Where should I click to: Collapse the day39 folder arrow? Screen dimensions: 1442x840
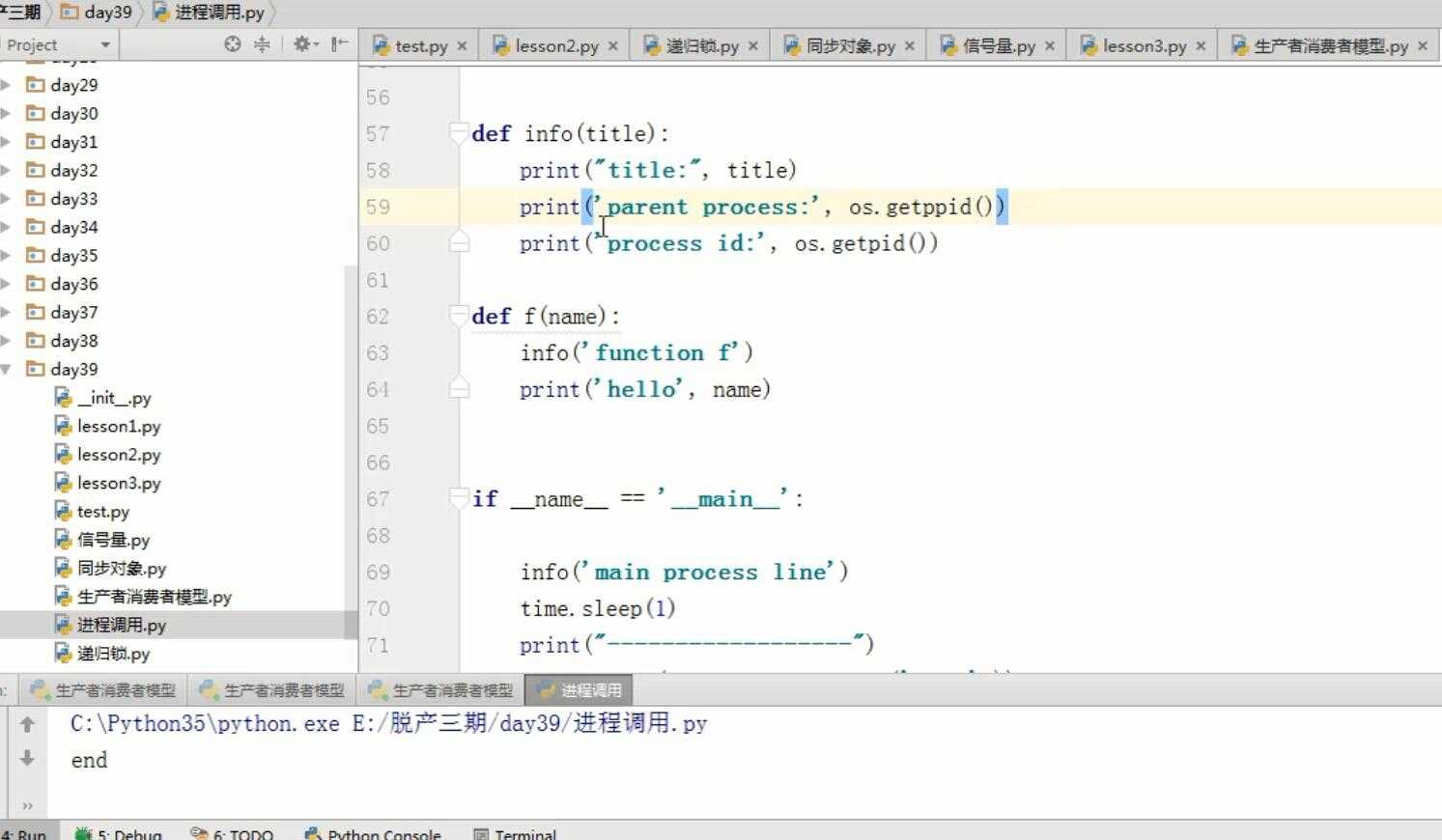(x=6, y=369)
